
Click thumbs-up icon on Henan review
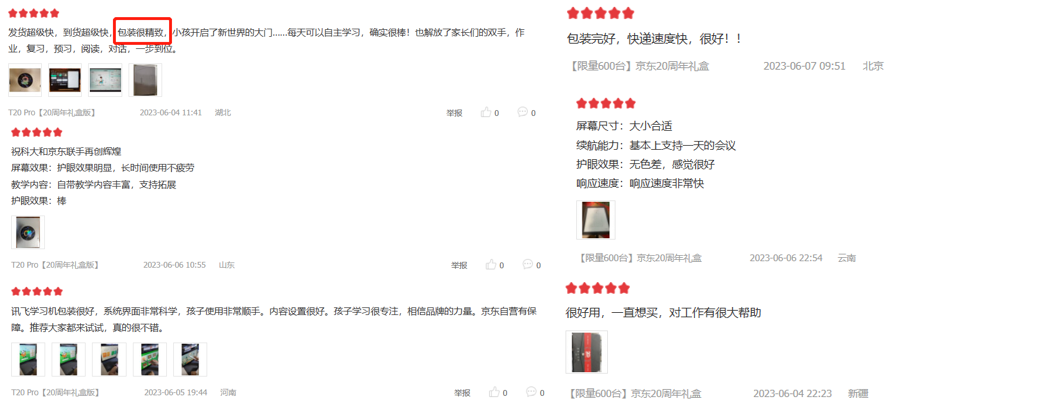[492, 392]
